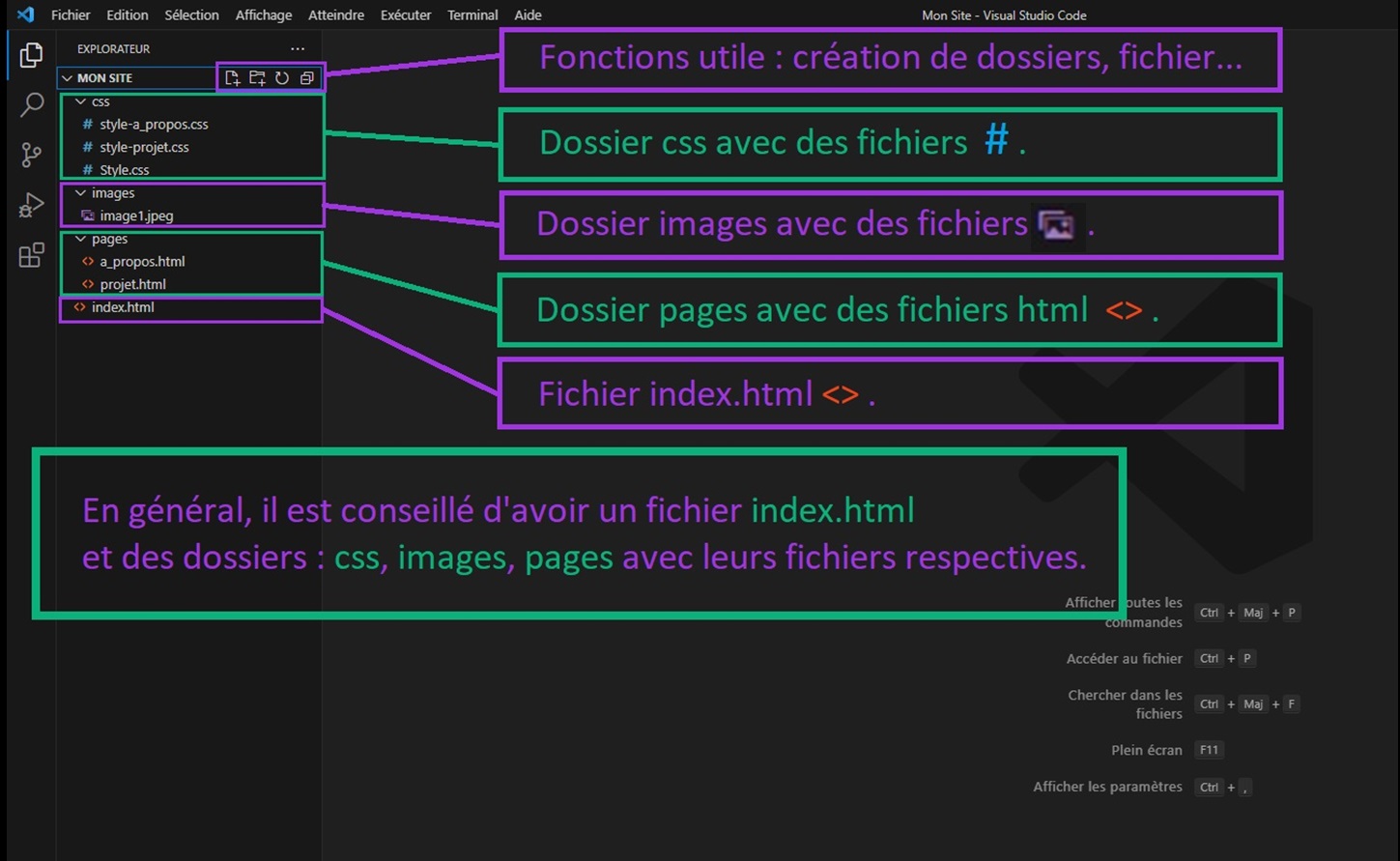Open the Search view in activity bar
This screenshot has width=1400, height=861.
tap(31, 104)
